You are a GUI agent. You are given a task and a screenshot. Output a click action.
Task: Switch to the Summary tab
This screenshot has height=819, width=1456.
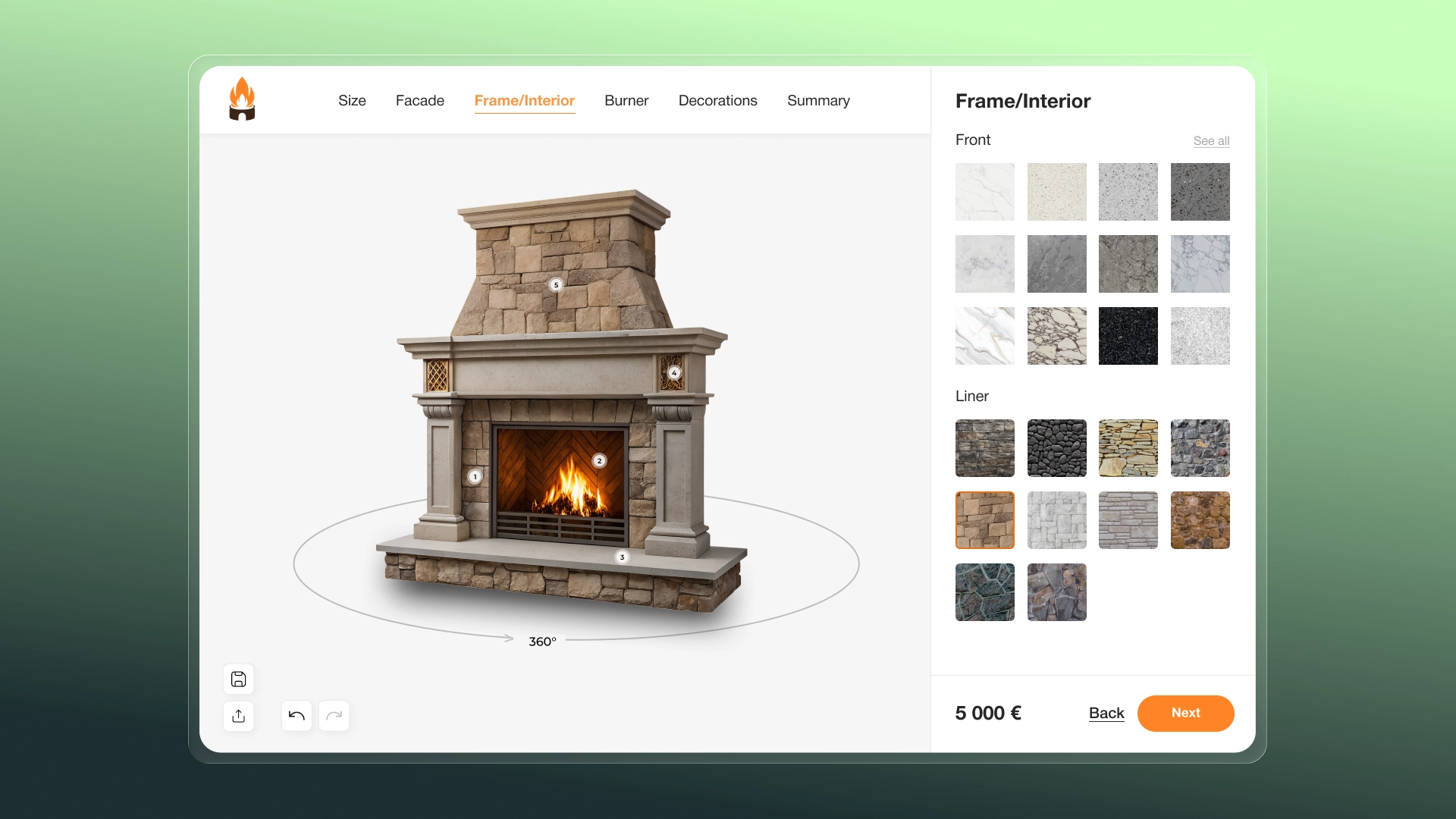pyautogui.click(x=818, y=100)
